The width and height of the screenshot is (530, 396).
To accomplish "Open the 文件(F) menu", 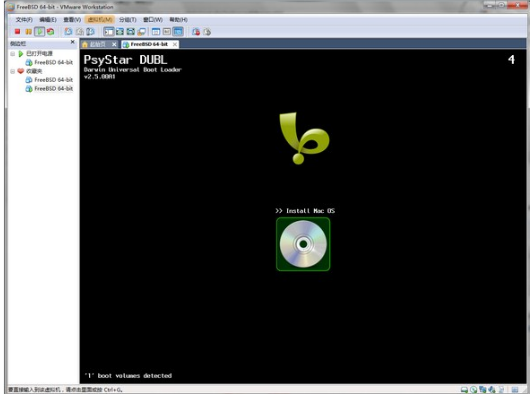I will coord(24,20).
